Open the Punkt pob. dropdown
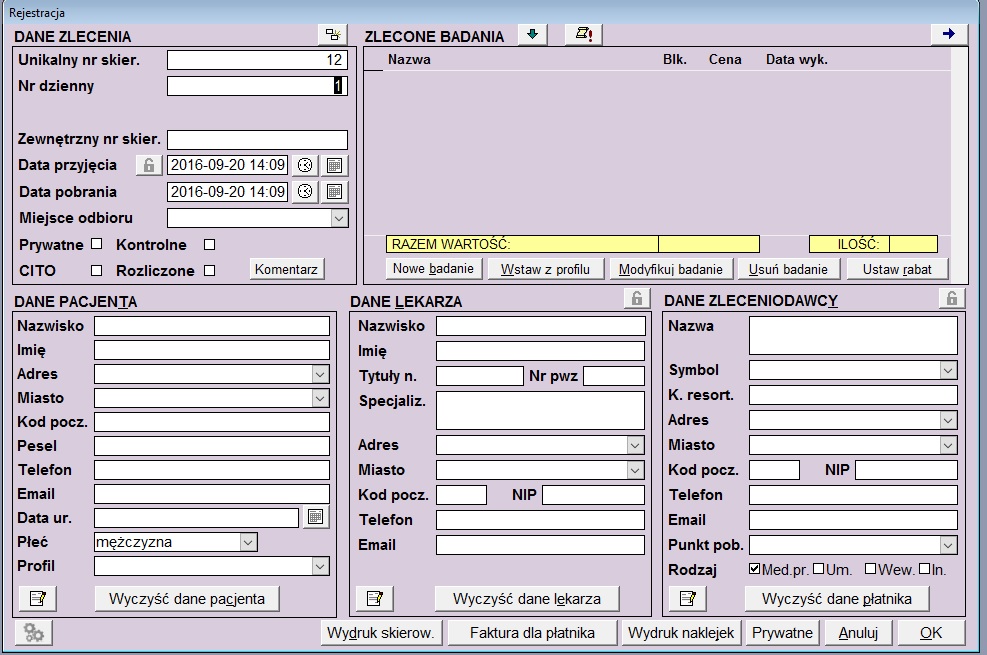The image size is (987, 655). 948,545
